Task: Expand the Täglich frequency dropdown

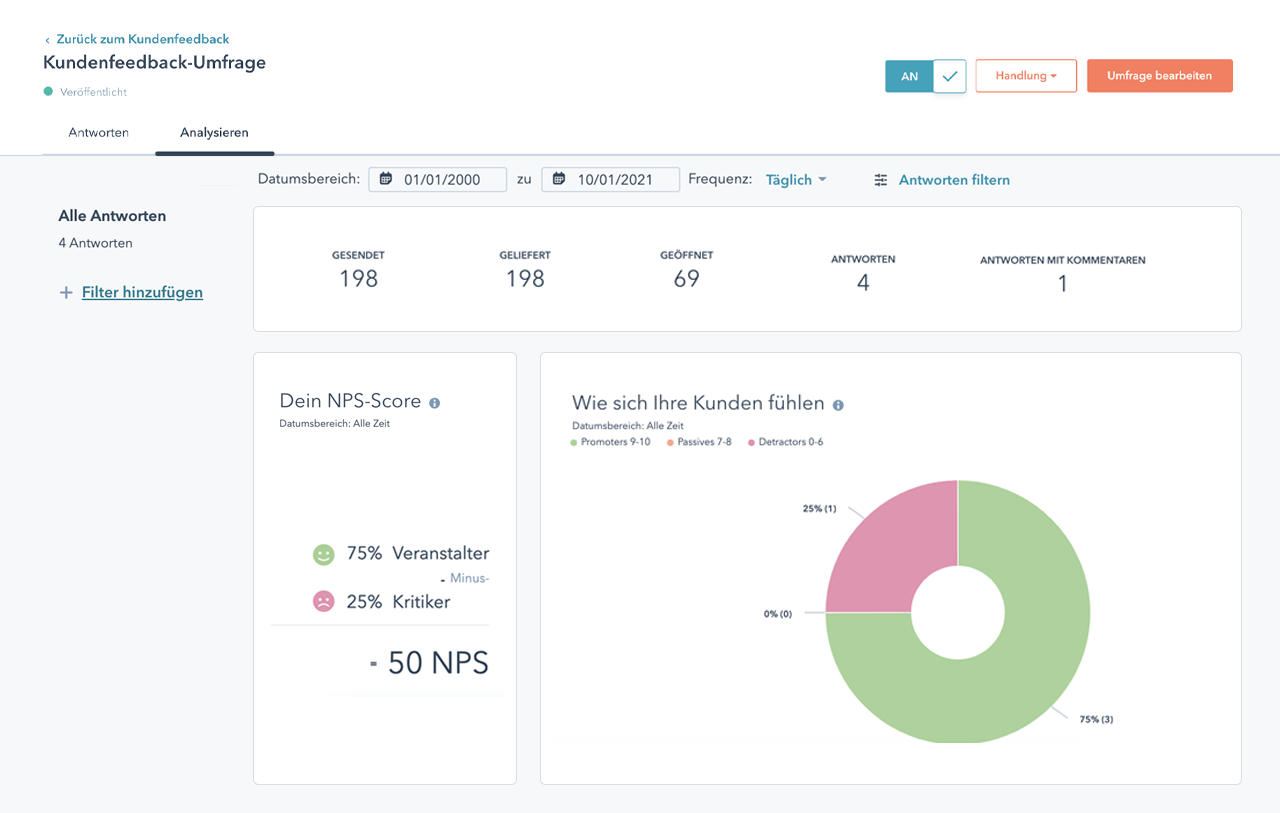Action: click(x=796, y=180)
